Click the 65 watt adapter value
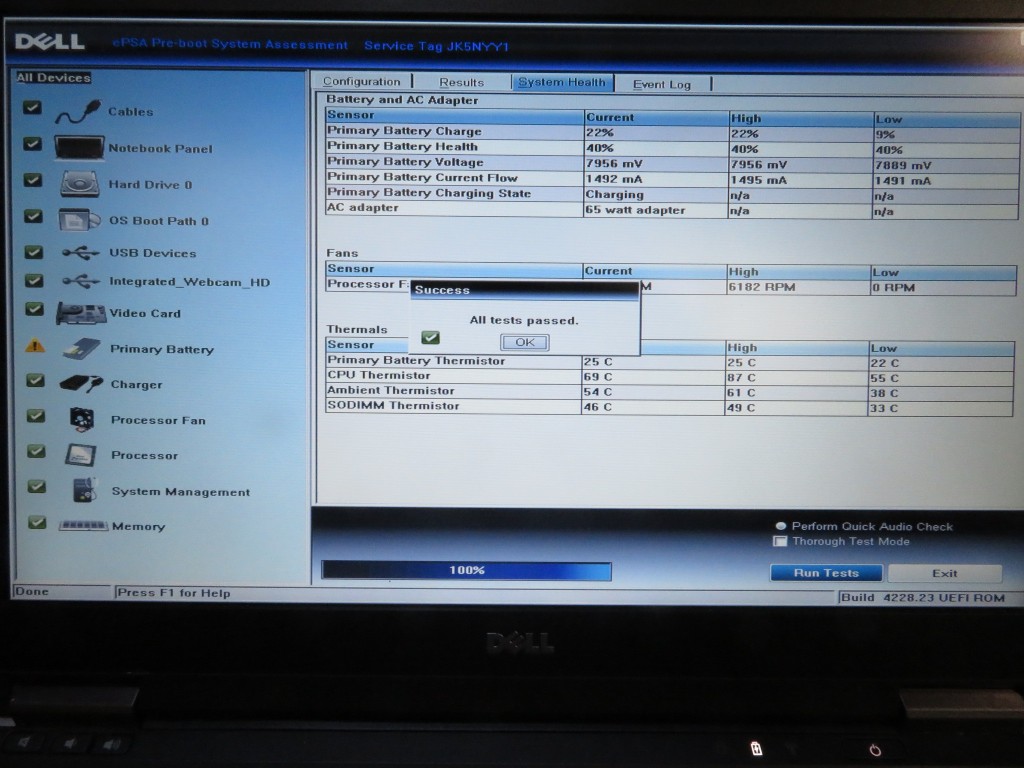 click(635, 210)
